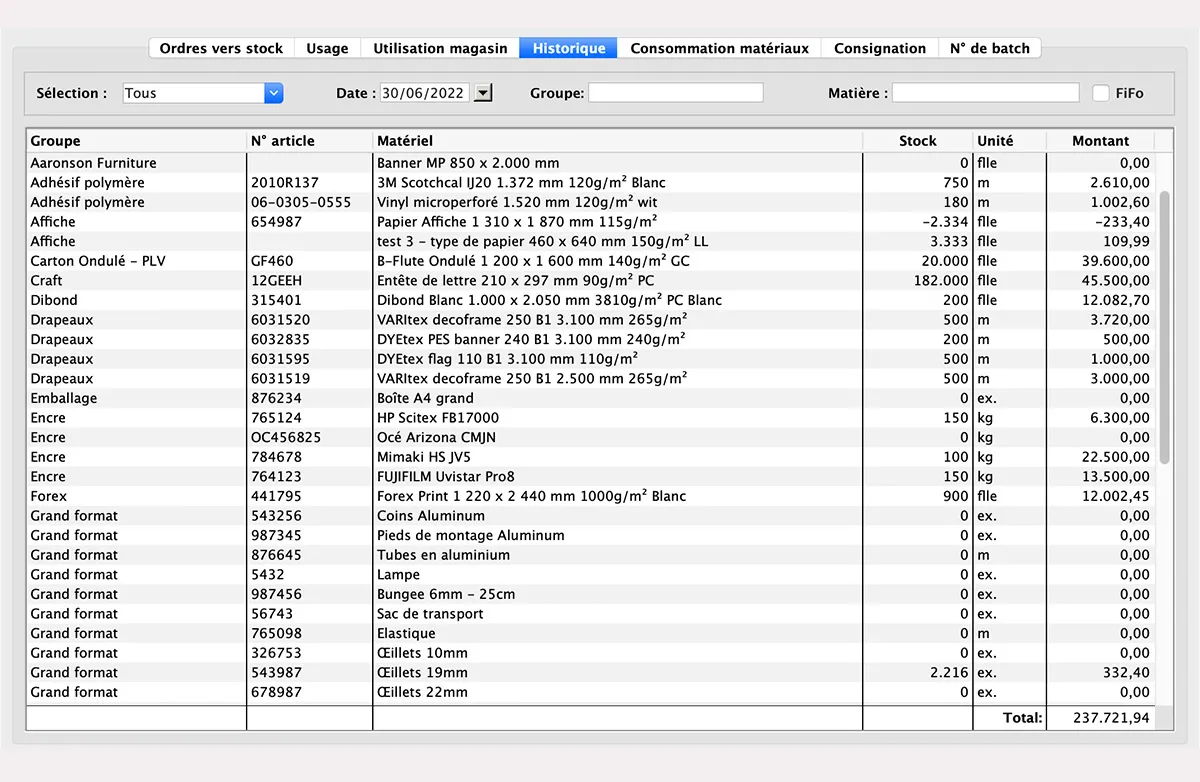Select the HP Scitex FB17000 row
1200x782 pixels.
(x=500, y=417)
